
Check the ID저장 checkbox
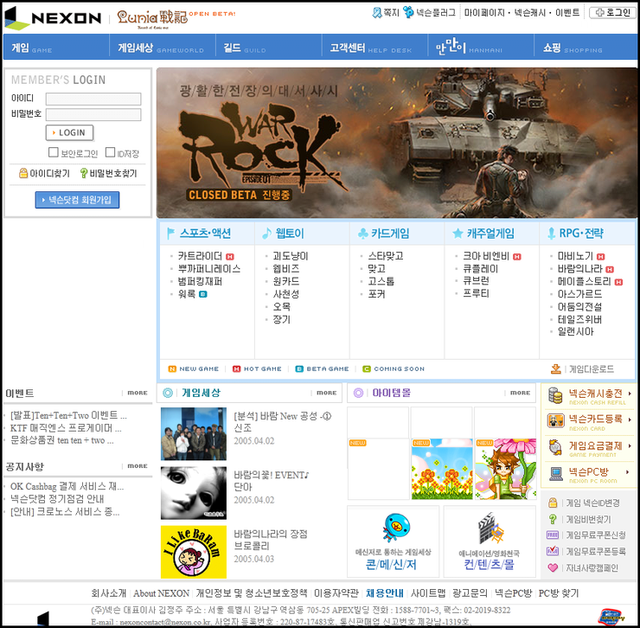pyautogui.click(x=109, y=153)
